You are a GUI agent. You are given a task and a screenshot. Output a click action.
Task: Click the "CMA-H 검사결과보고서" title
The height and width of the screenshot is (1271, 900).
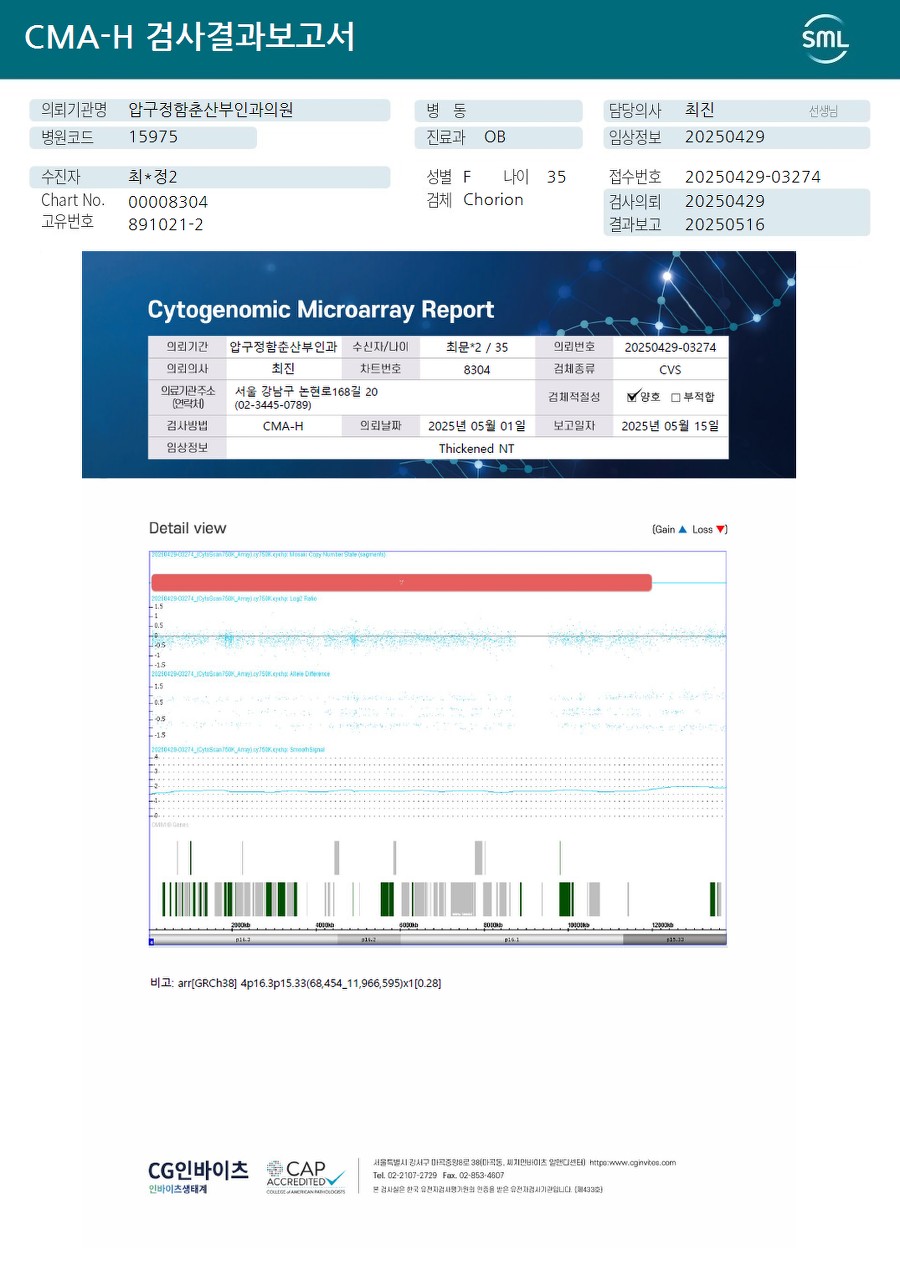(x=189, y=38)
